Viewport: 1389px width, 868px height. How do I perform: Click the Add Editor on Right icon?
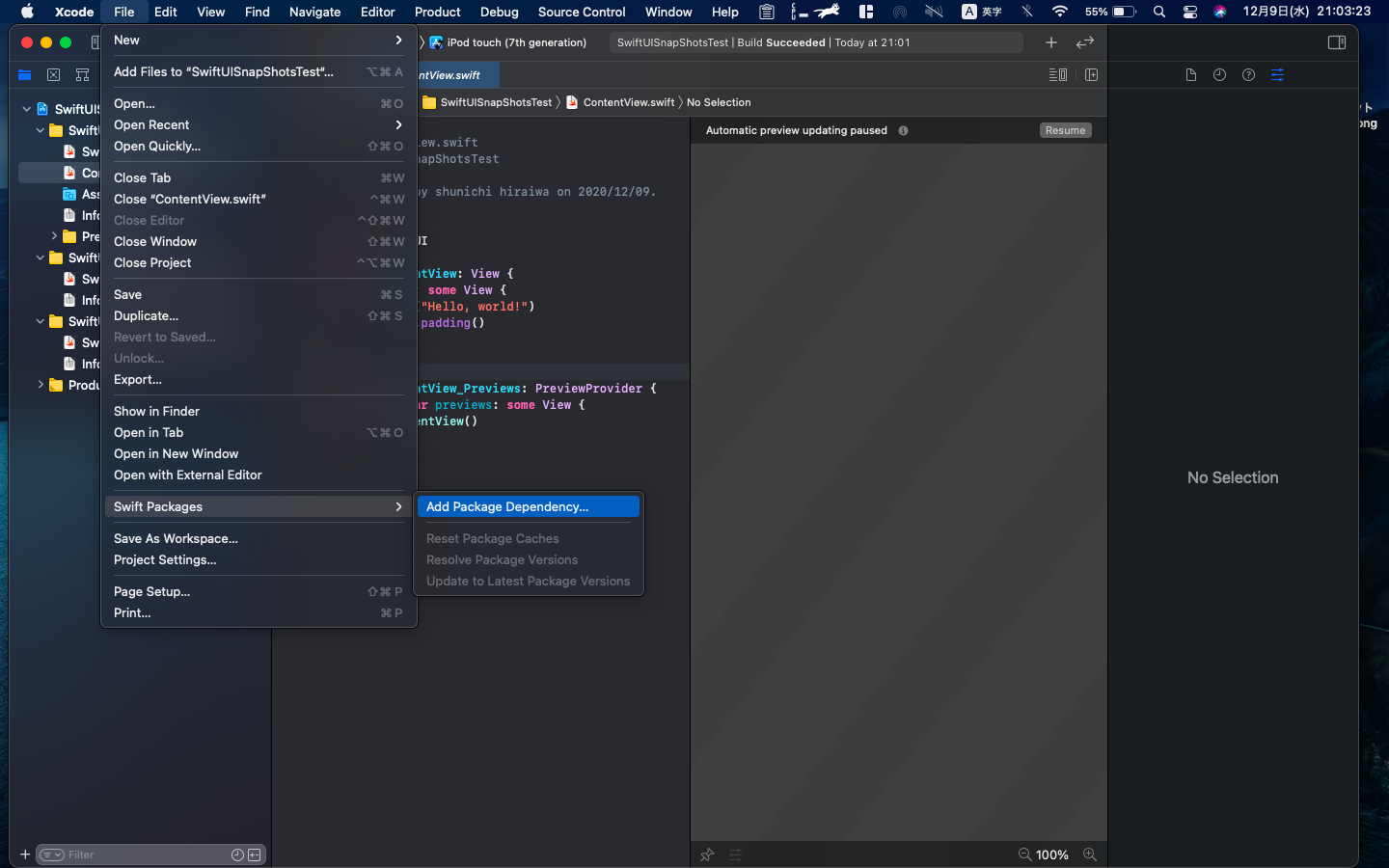point(1091,75)
